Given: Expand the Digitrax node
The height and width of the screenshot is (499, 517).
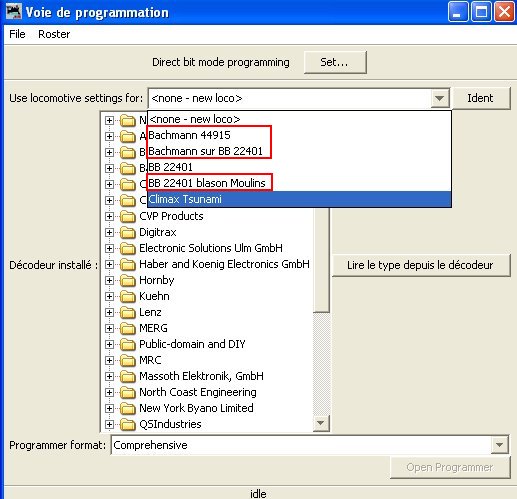Looking at the screenshot, I should 109,232.
